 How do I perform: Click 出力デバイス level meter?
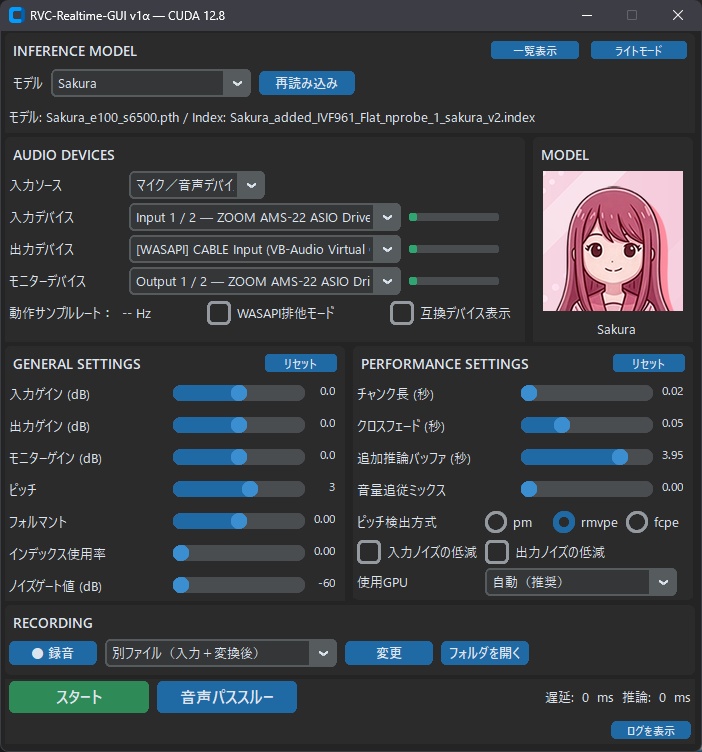tap(454, 249)
